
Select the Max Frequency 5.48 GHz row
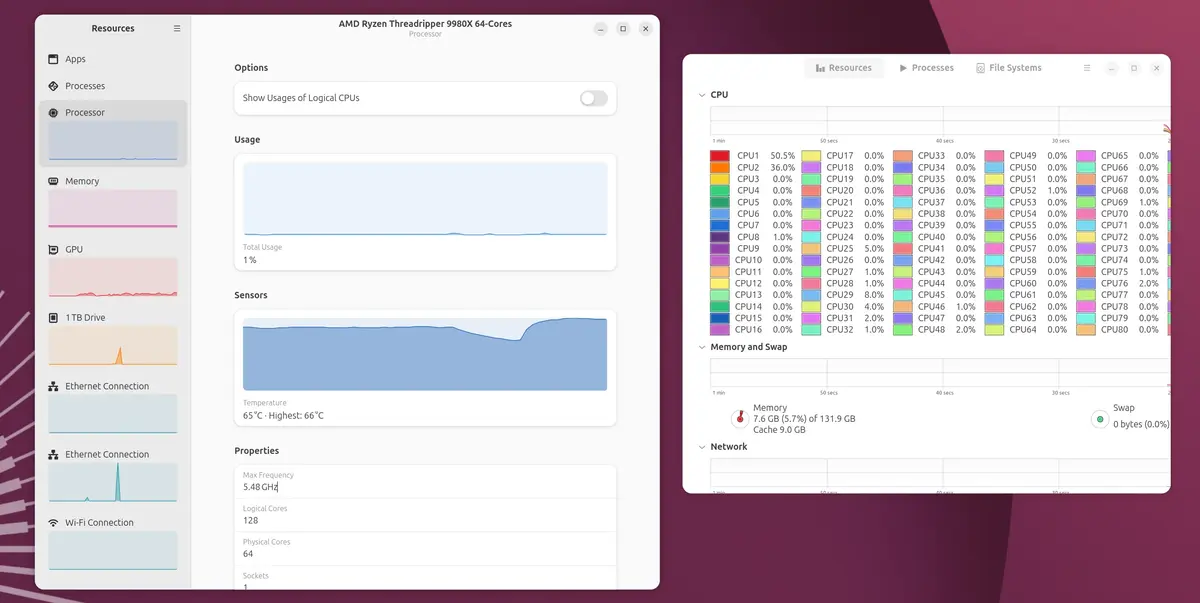(425, 482)
